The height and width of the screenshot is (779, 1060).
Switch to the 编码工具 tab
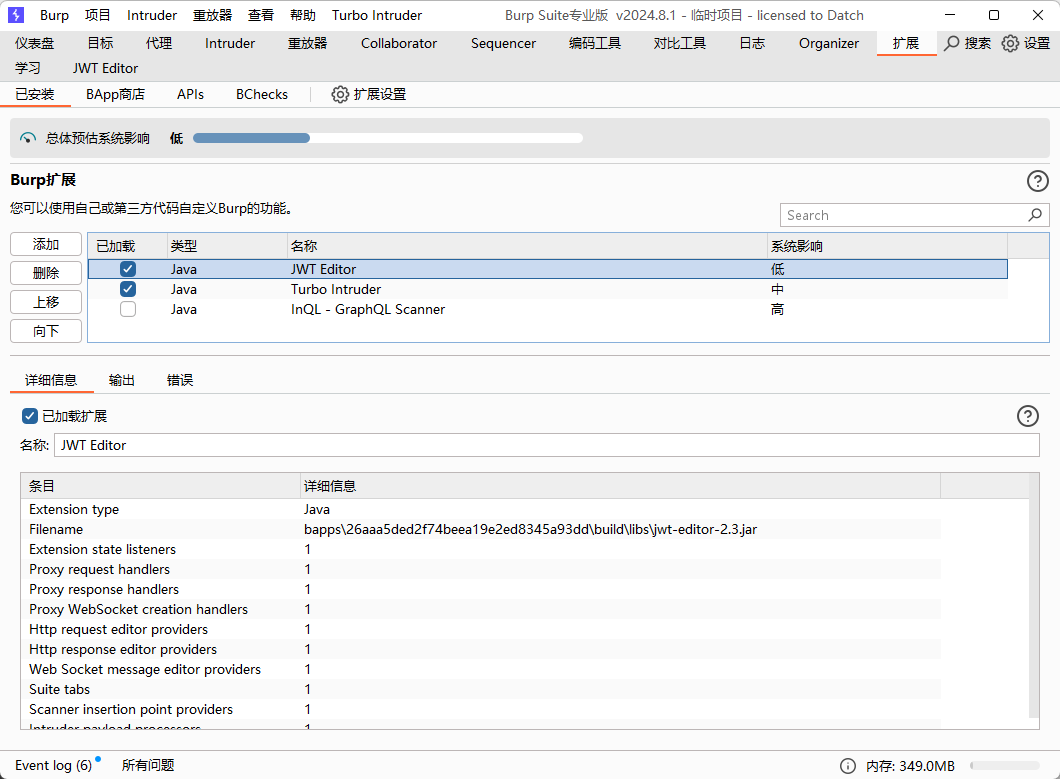(x=595, y=43)
